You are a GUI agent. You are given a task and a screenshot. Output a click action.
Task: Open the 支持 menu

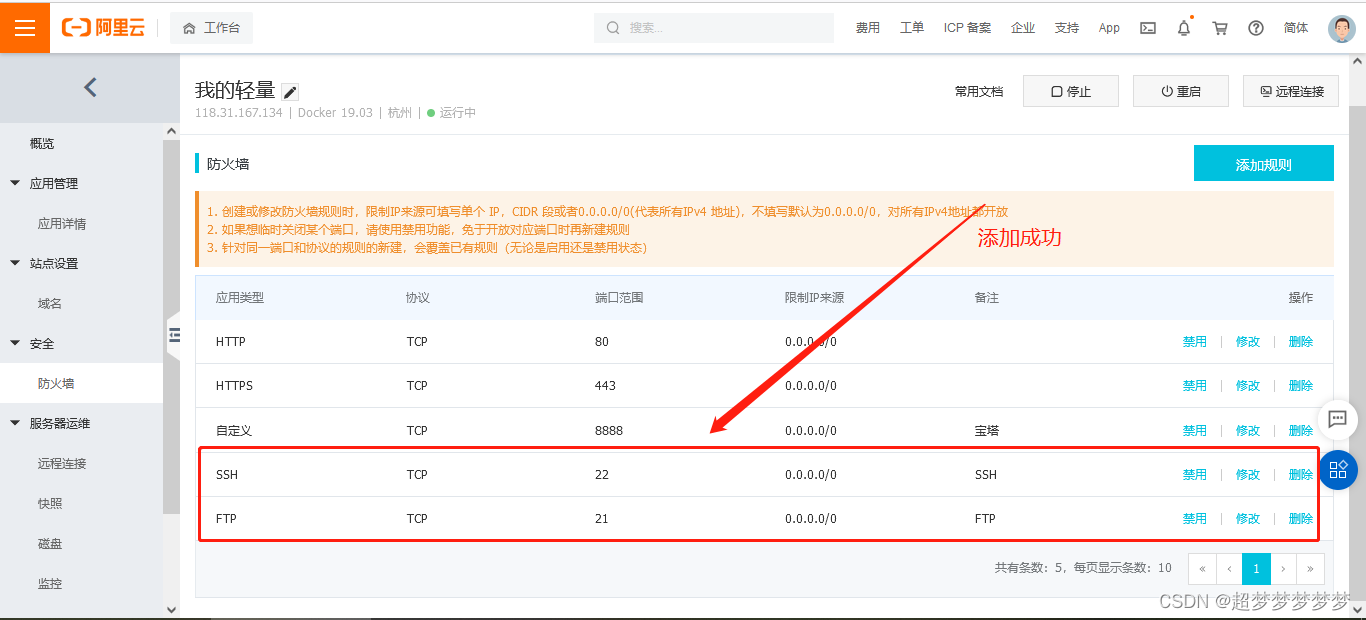(x=1067, y=28)
